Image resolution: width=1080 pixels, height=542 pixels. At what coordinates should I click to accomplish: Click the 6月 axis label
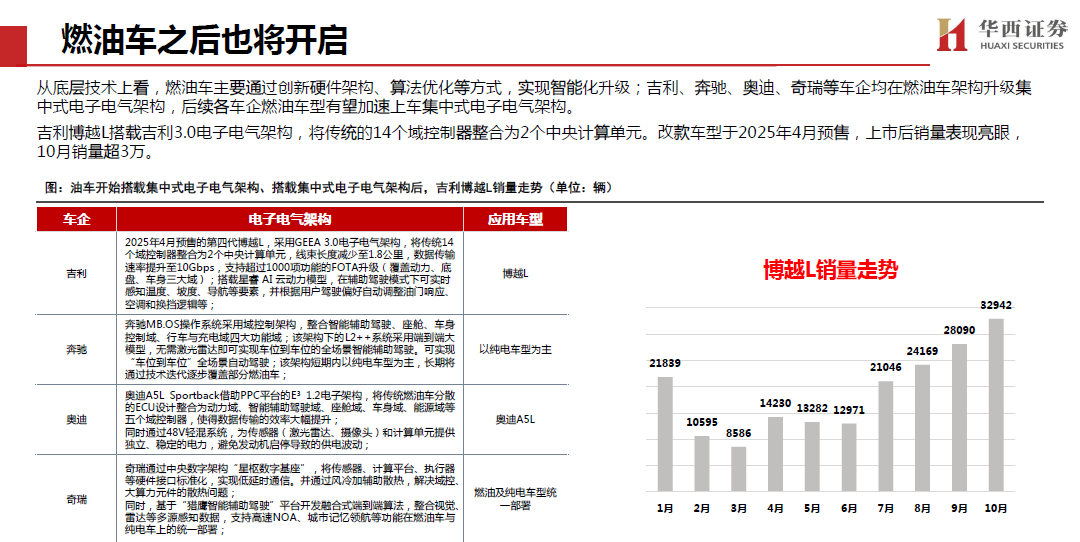(849, 508)
